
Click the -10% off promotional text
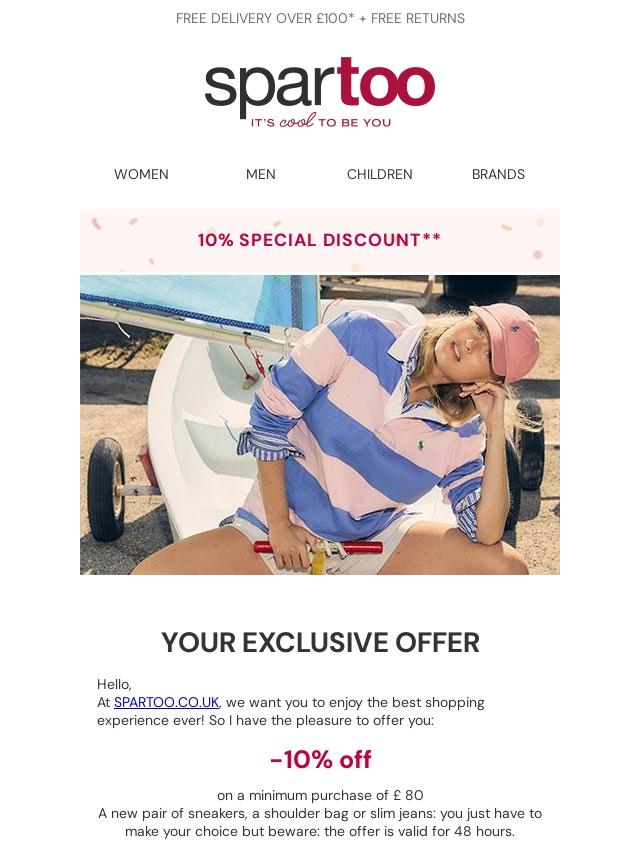click(320, 759)
